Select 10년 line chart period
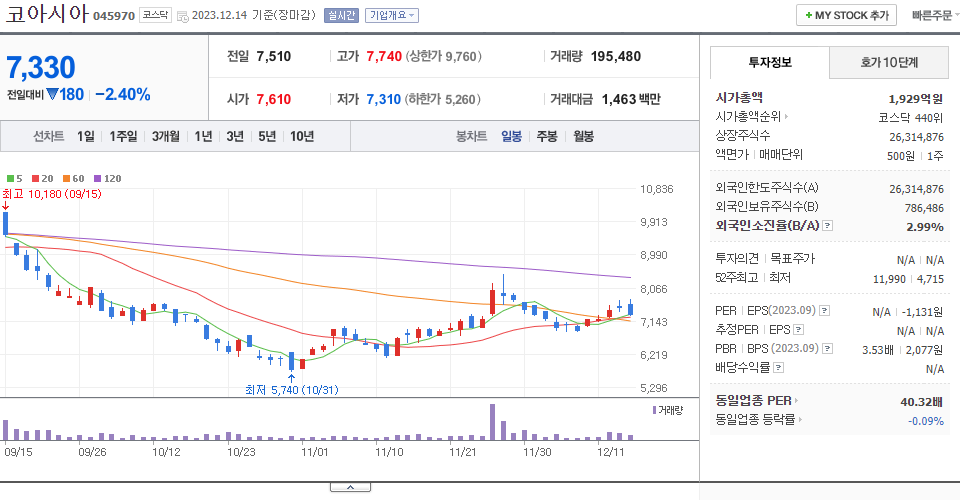 pyautogui.click(x=302, y=136)
